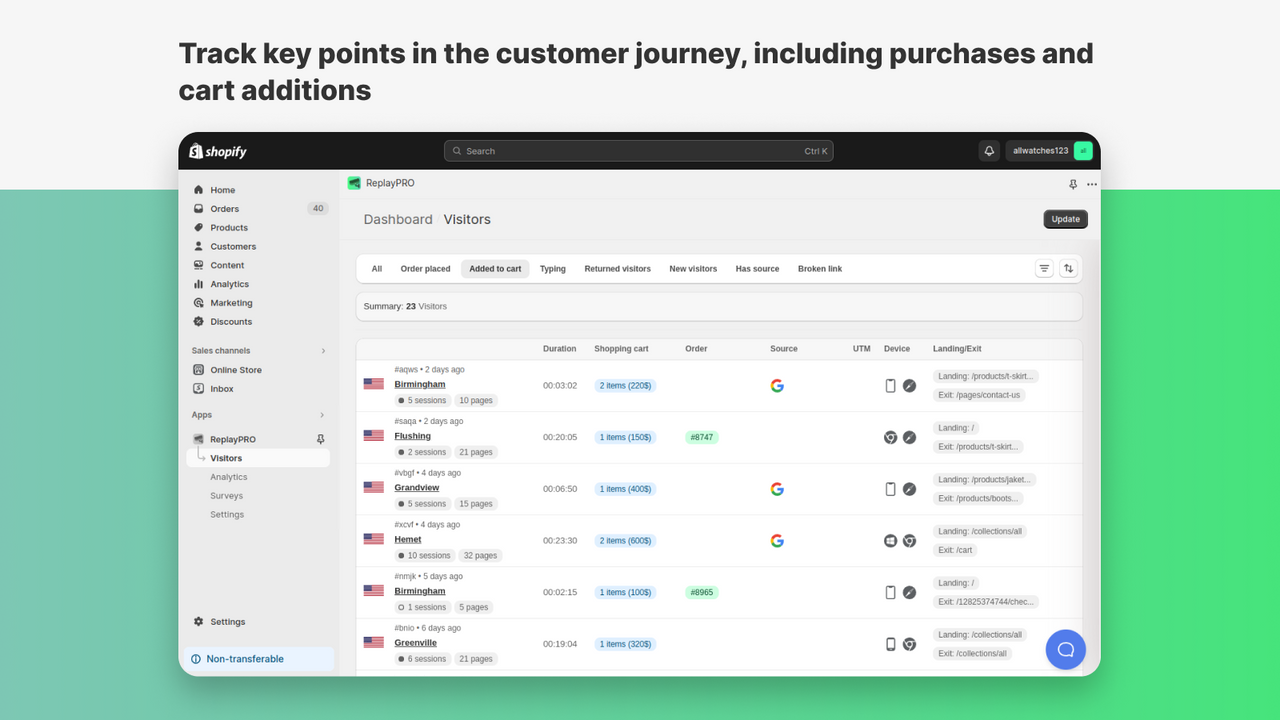Image resolution: width=1280 pixels, height=720 pixels.
Task: Select the Google source icon in the #aqws row
Action: [777, 385]
